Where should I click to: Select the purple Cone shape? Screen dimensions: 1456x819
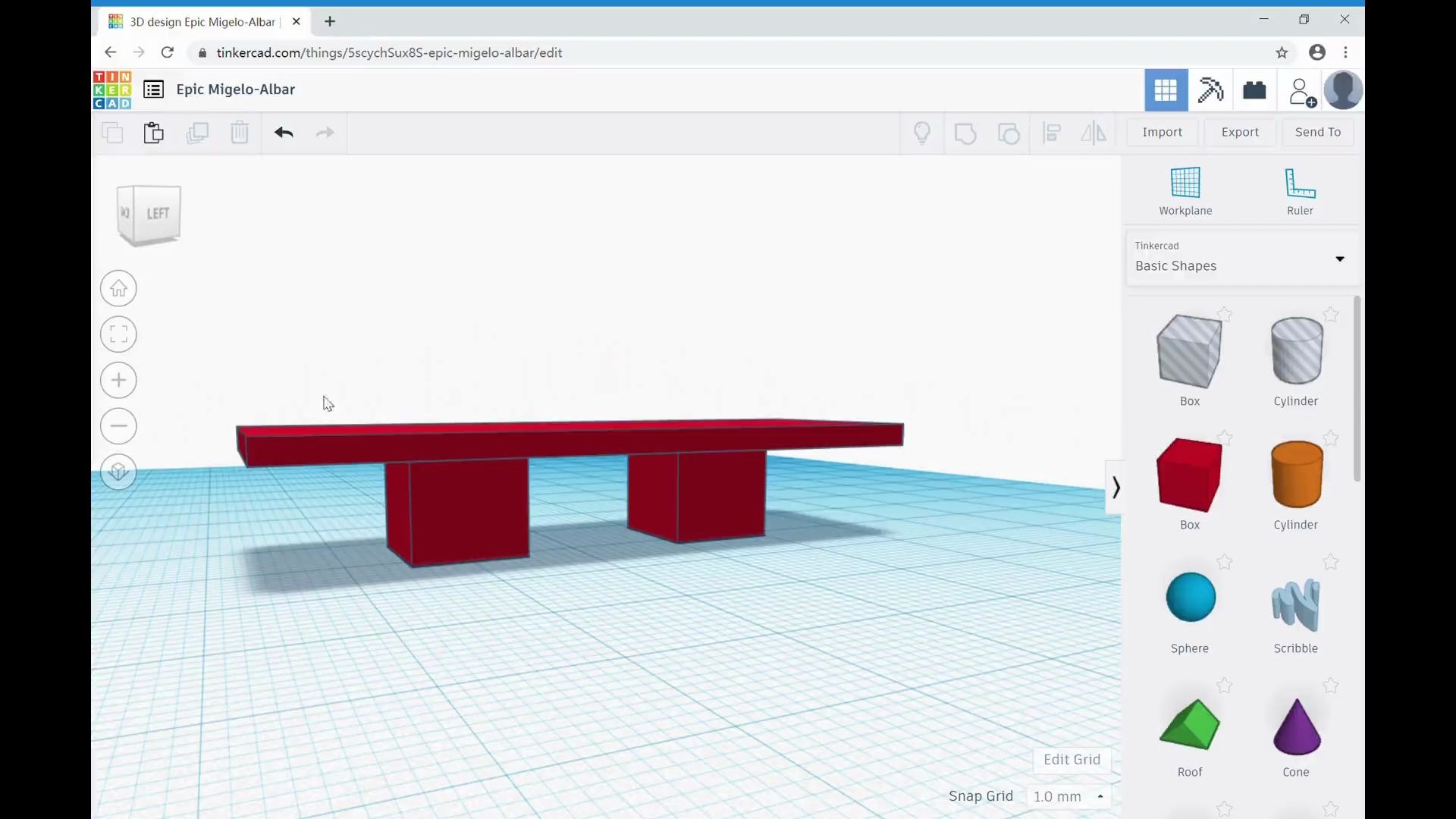tap(1297, 726)
